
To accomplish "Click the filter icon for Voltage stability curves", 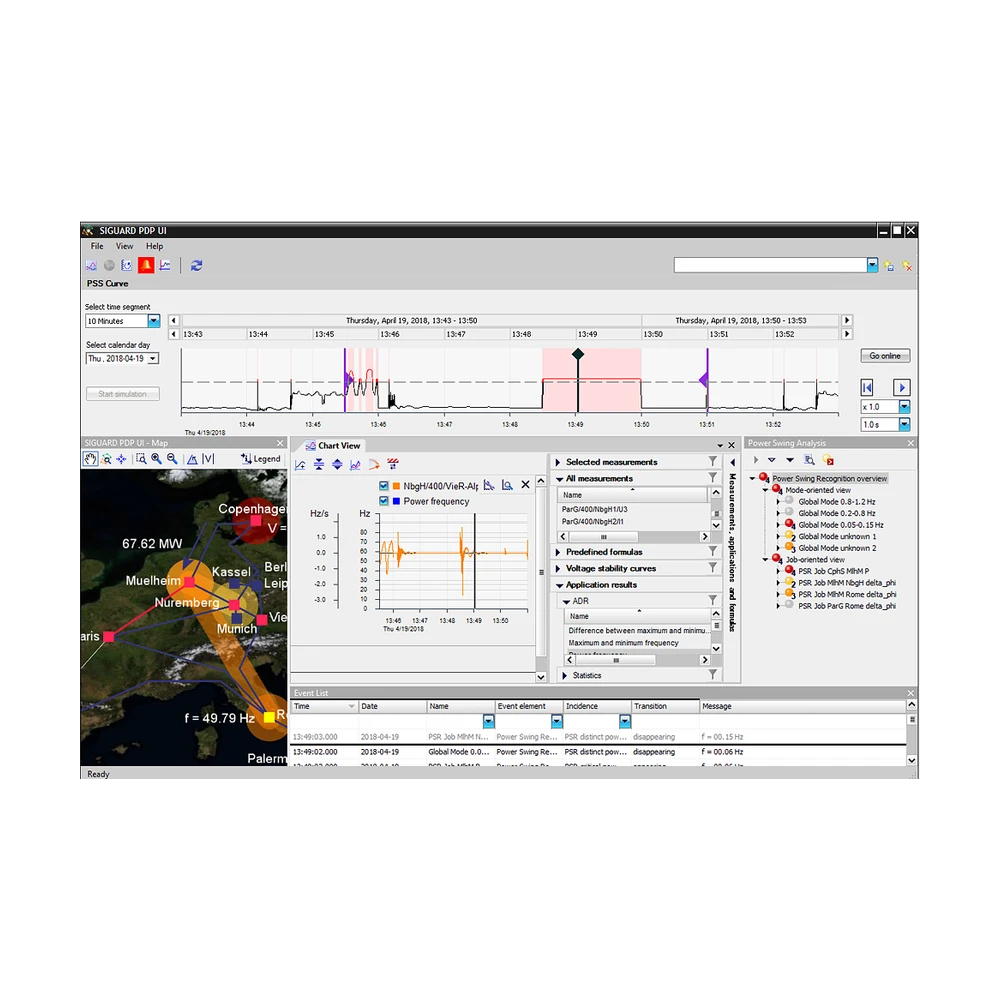I will 712,568.
